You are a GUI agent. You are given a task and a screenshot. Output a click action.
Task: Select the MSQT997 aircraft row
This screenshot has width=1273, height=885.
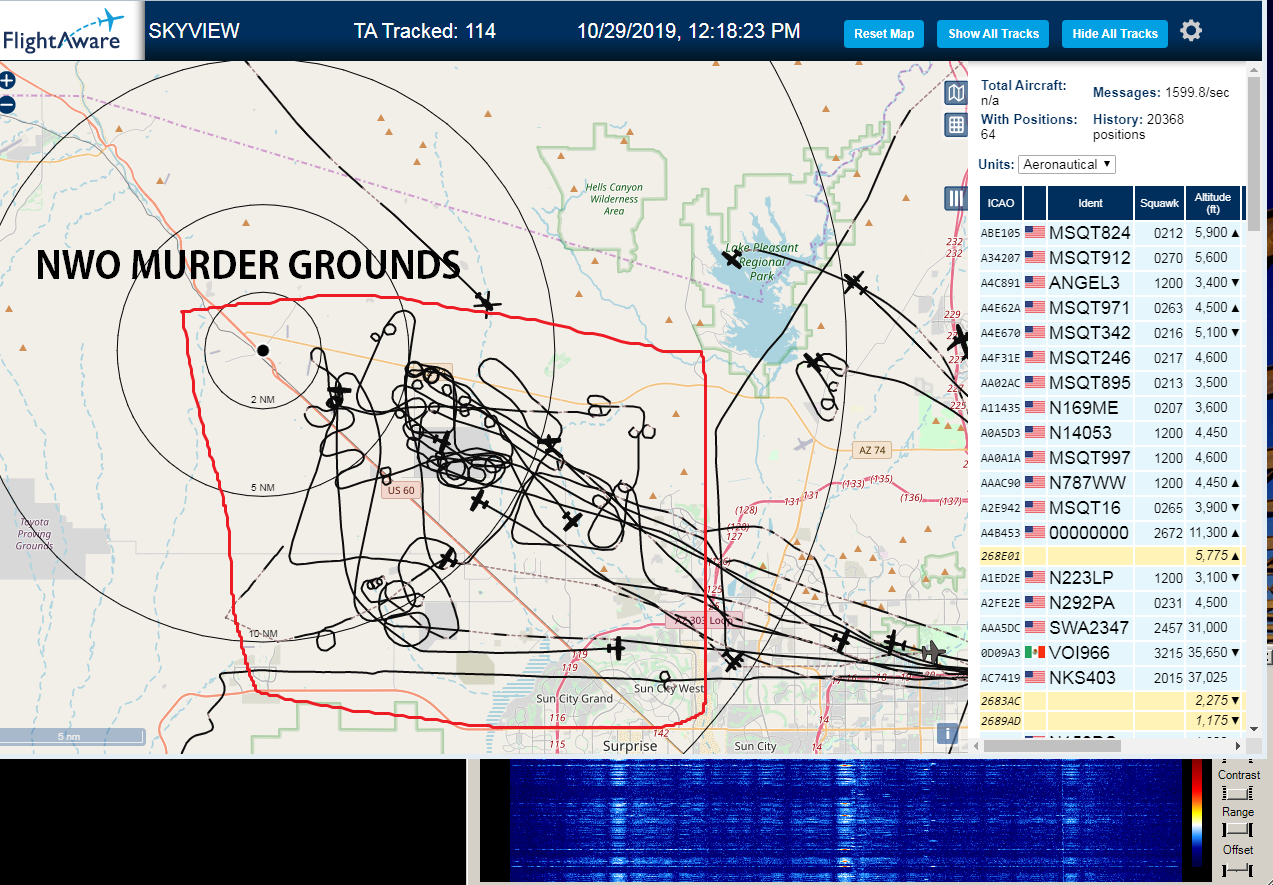coord(1111,458)
